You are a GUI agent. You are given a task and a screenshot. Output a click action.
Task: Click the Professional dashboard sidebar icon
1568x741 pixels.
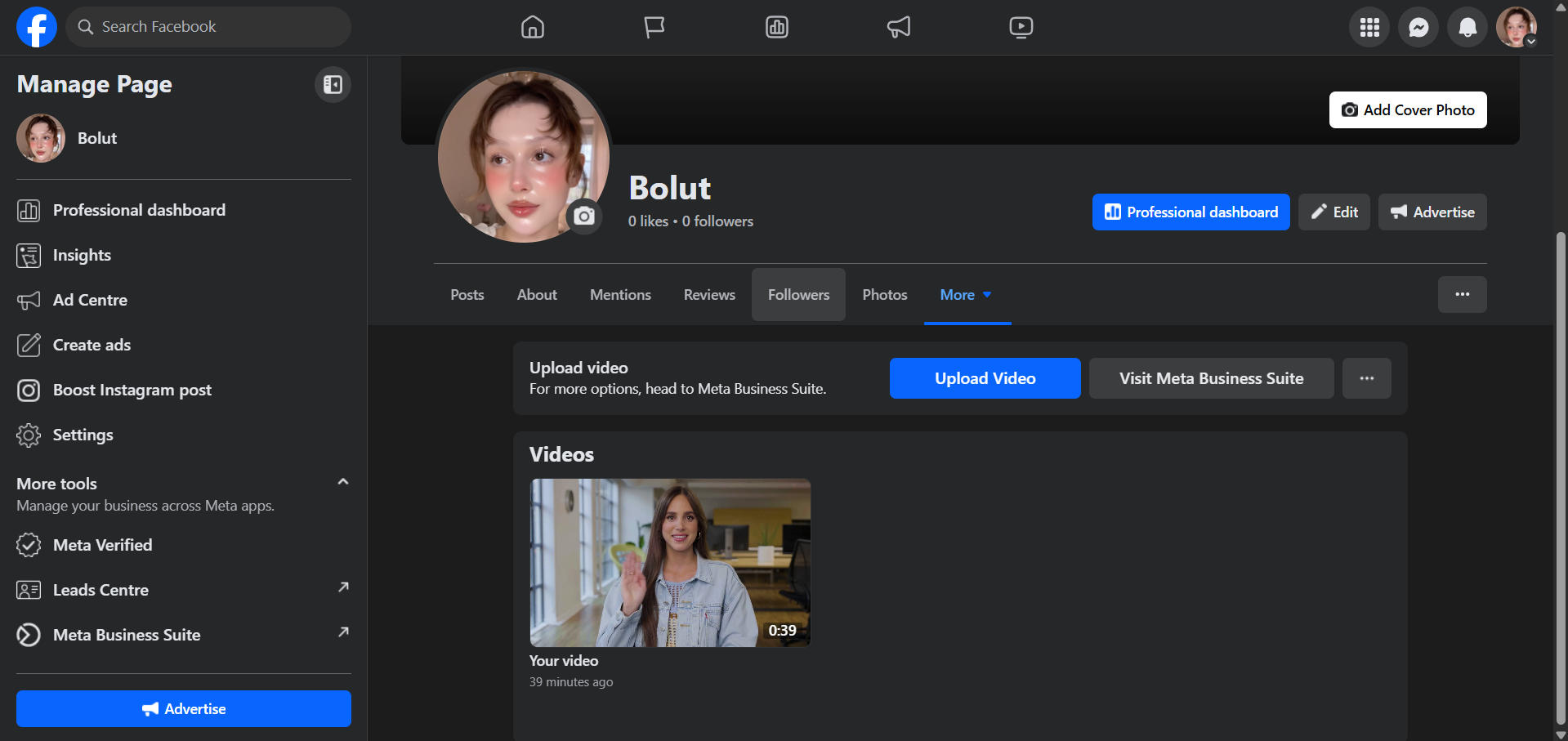coord(29,210)
